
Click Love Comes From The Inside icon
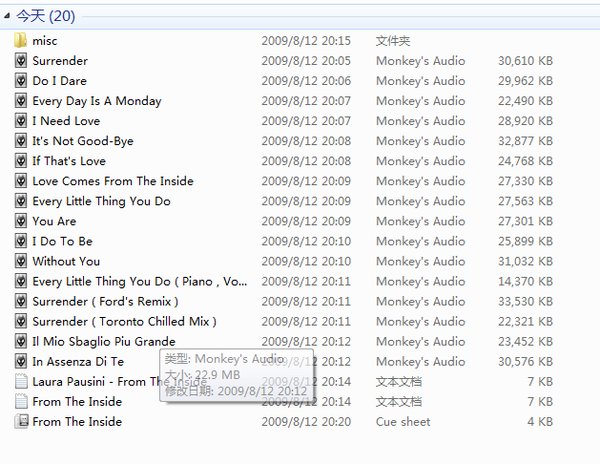pyautogui.click(x=21, y=181)
